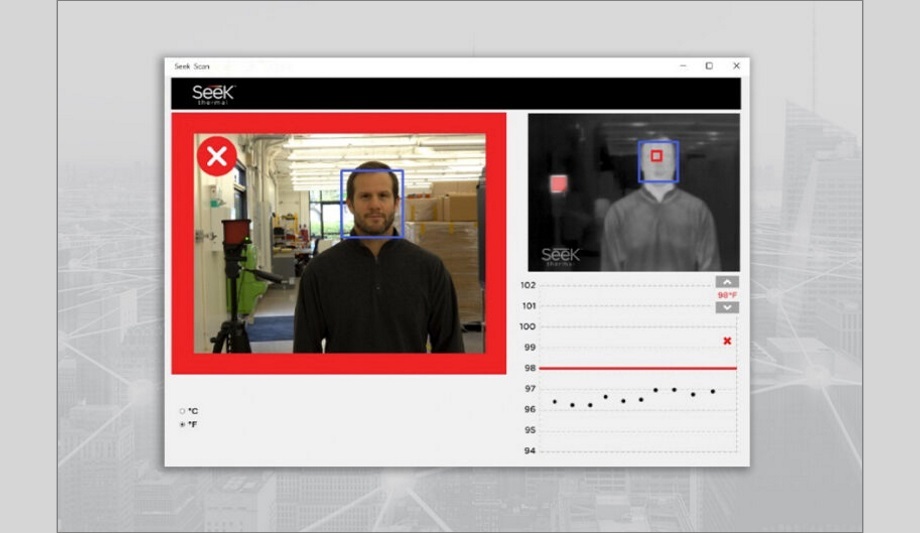The height and width of the screenshot is (533, 920).
Task: Click the red X fail indicator icon
Action: tap(217, 156)
